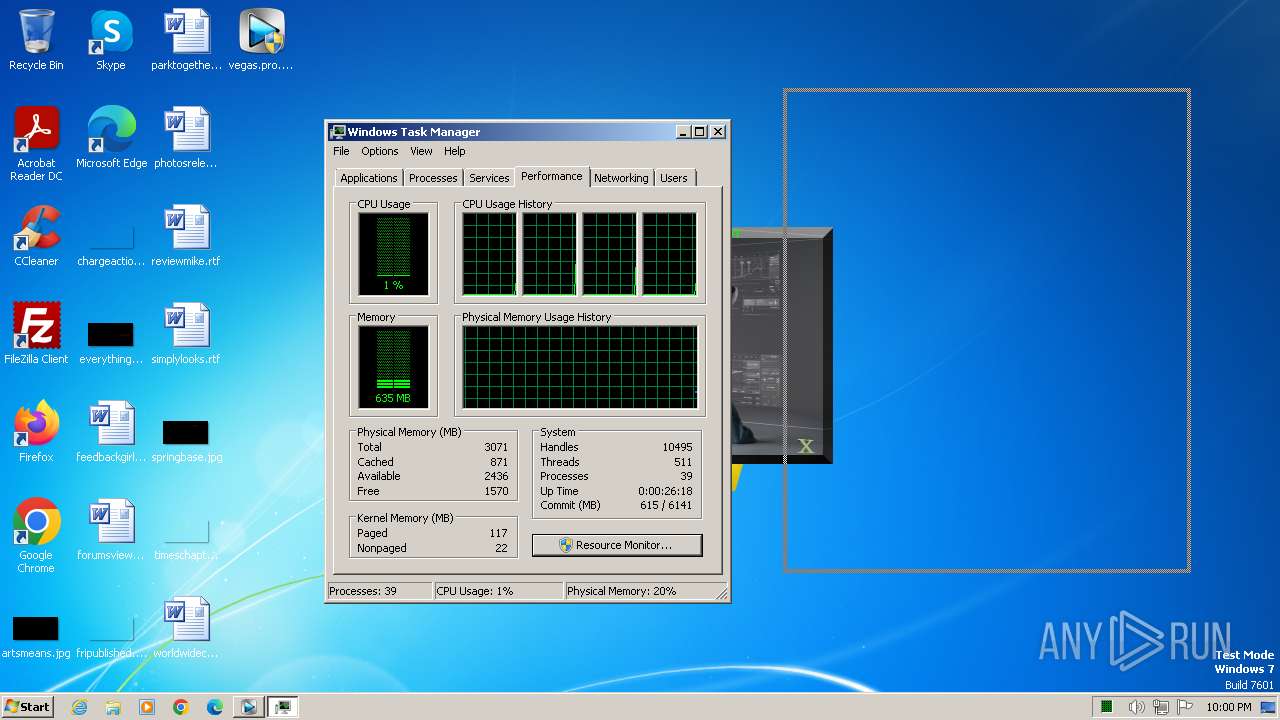1280x720 pixels.
Task: Open the Recycle Bin desktop icon
Action: [x=36, y=40]
